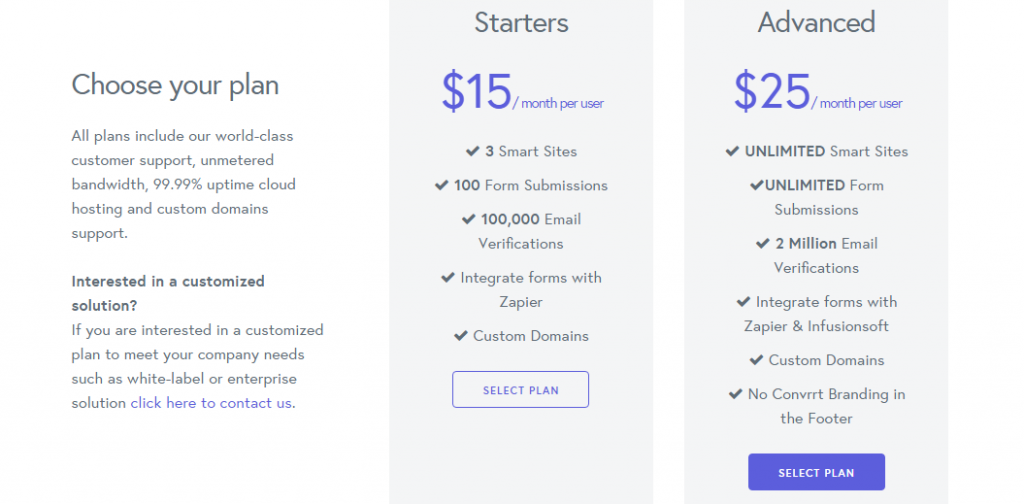Click checkmark next to 100 Form Submissions
Screen dimensions: 1024x504
coord(441,185)
